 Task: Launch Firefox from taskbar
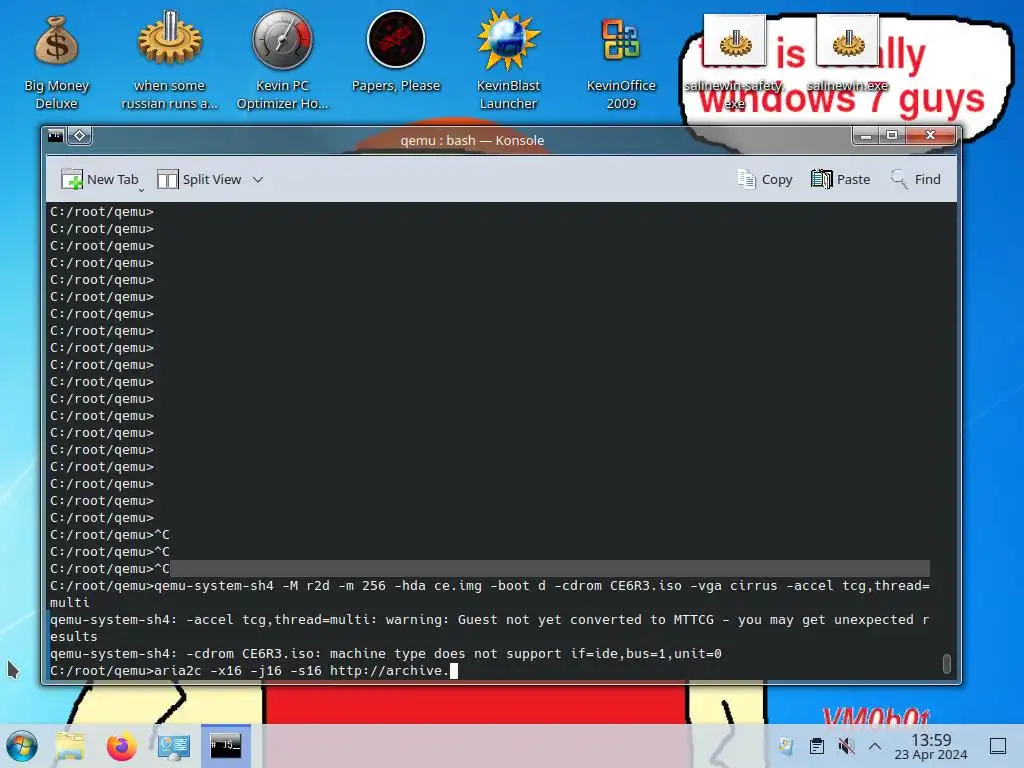click(x=121, y=746)
